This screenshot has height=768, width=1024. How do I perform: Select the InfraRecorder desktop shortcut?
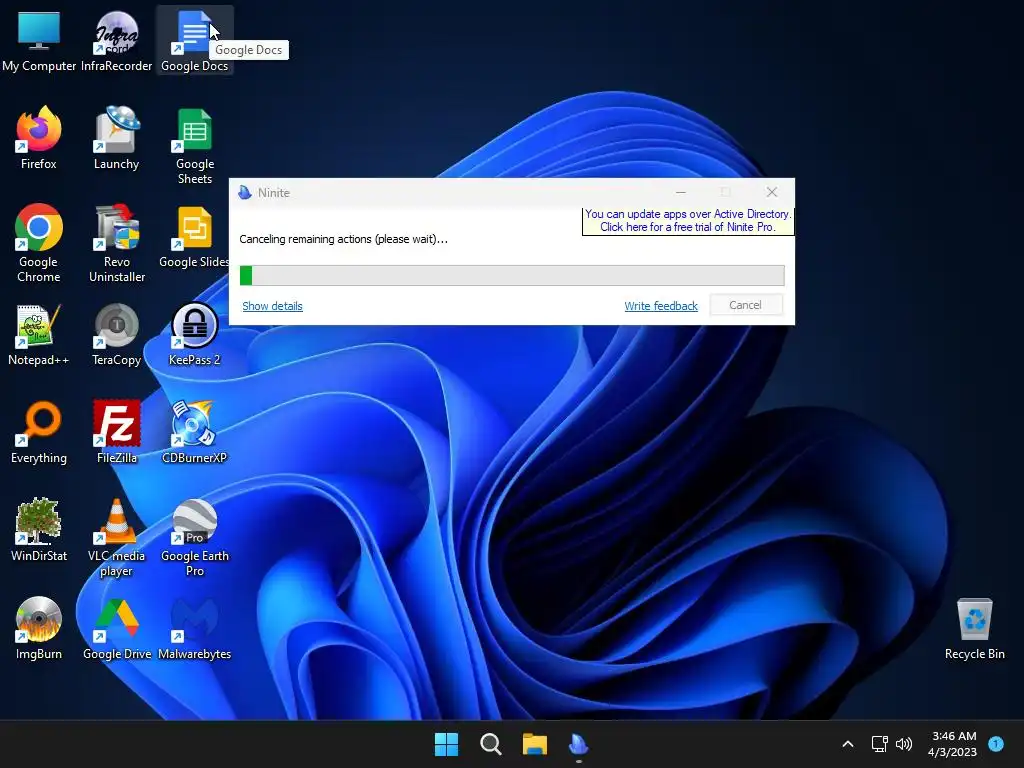coord(116,40)
